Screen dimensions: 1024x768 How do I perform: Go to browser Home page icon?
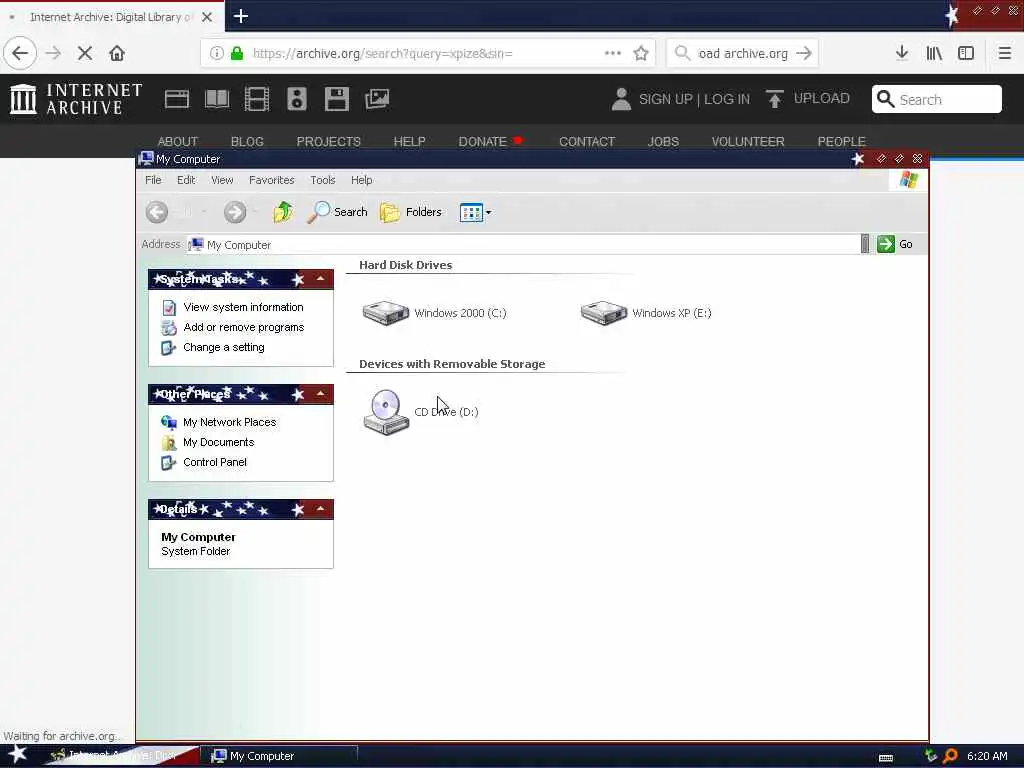pos(117,54)
